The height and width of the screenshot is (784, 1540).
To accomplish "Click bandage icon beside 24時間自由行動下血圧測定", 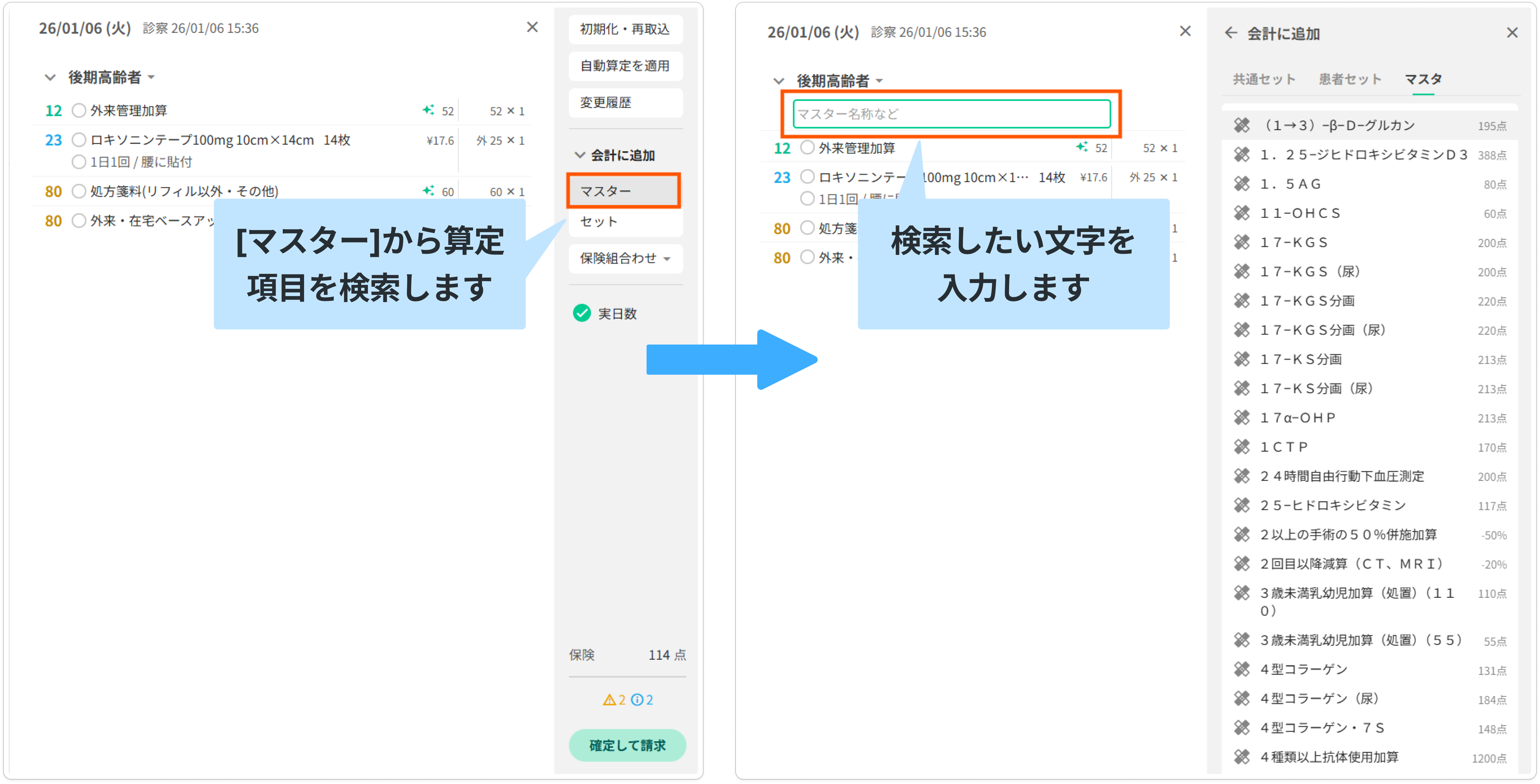I will coord(1242,476).
